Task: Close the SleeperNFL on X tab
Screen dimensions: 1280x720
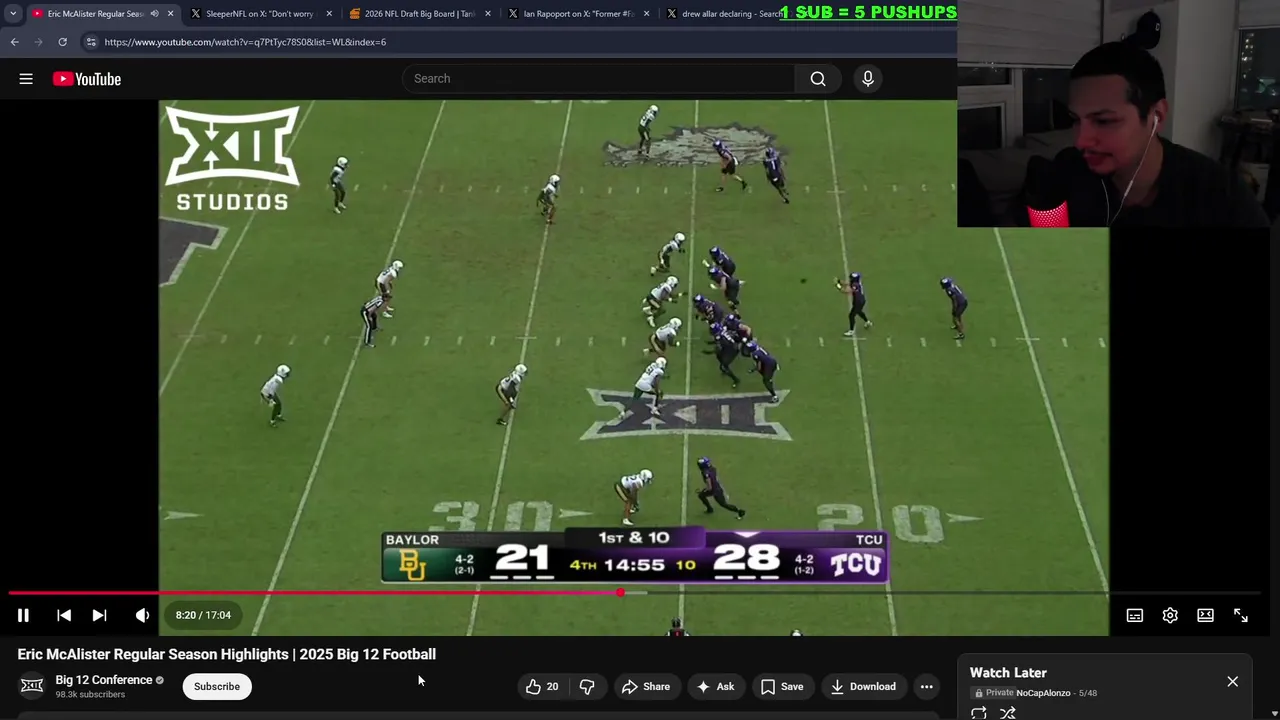Action: [329, 14]
